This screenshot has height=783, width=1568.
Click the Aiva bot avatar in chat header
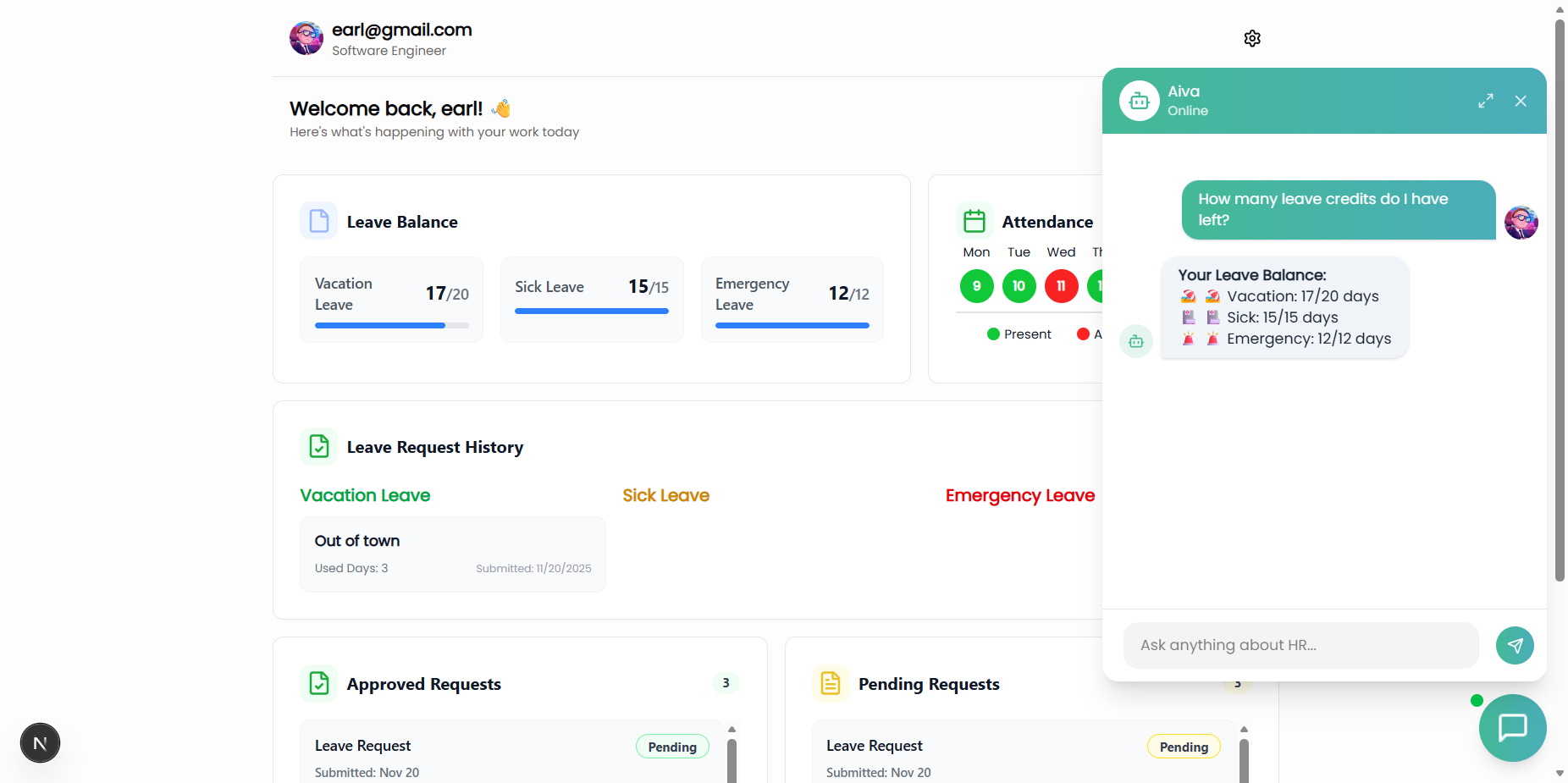click(1139, 101)
